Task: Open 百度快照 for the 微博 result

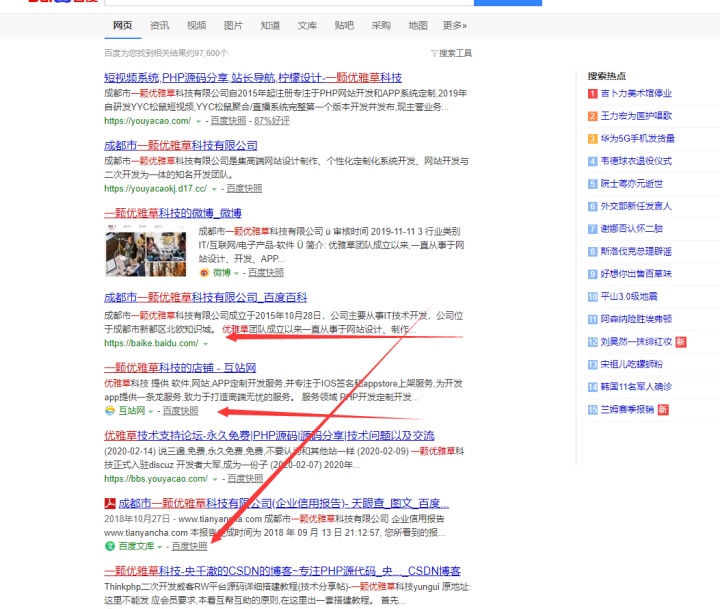Action: (266, 273)
